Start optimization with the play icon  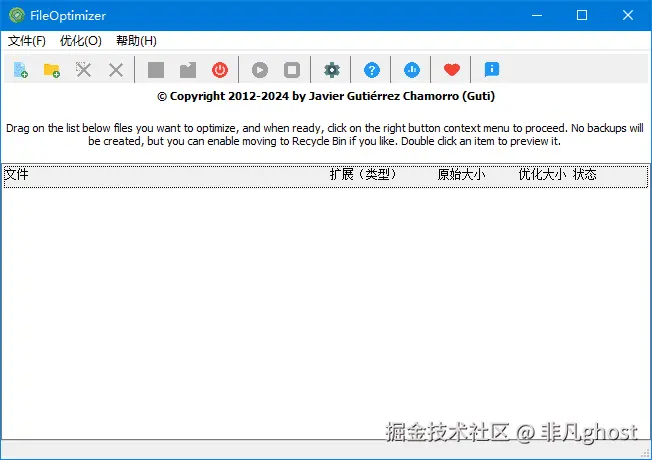260,70
